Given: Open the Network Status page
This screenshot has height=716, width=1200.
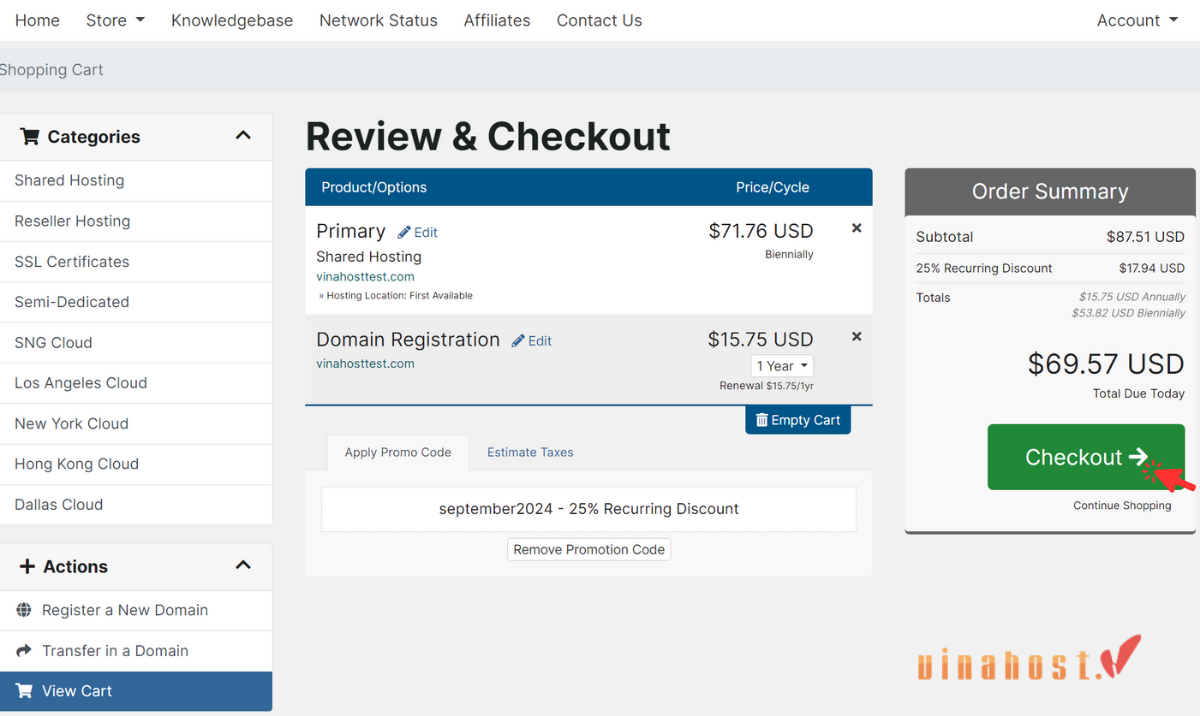Looking at the screenshot, I should (x=378, y=20).
